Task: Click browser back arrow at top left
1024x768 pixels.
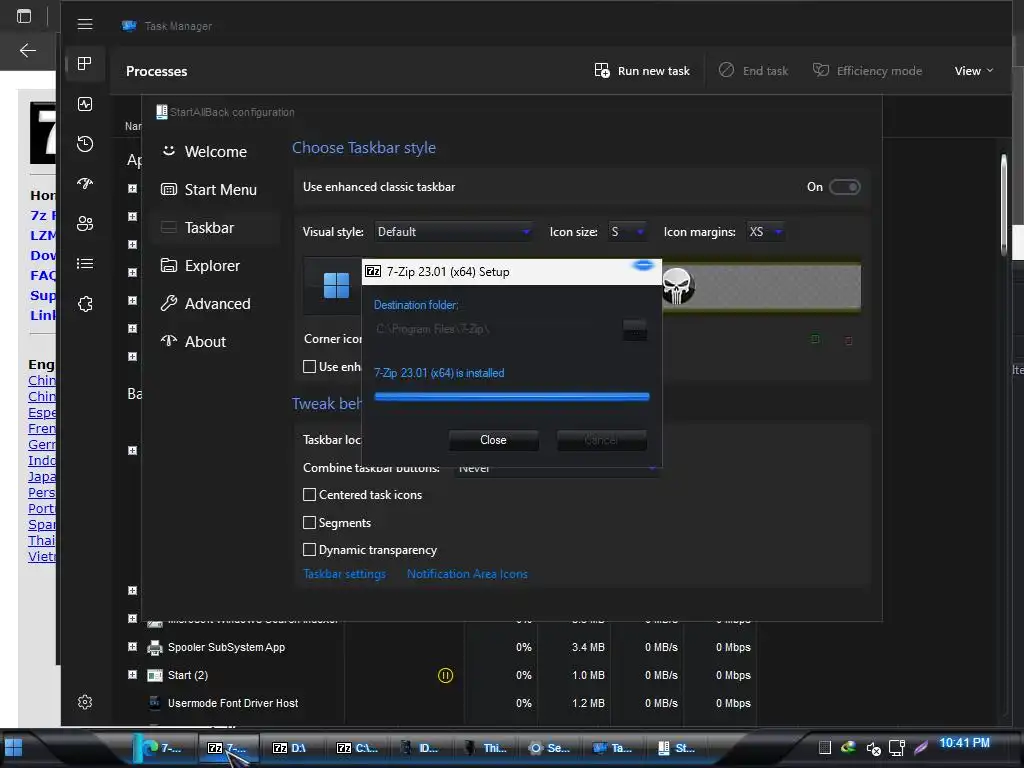Action: tap(27, 50)
